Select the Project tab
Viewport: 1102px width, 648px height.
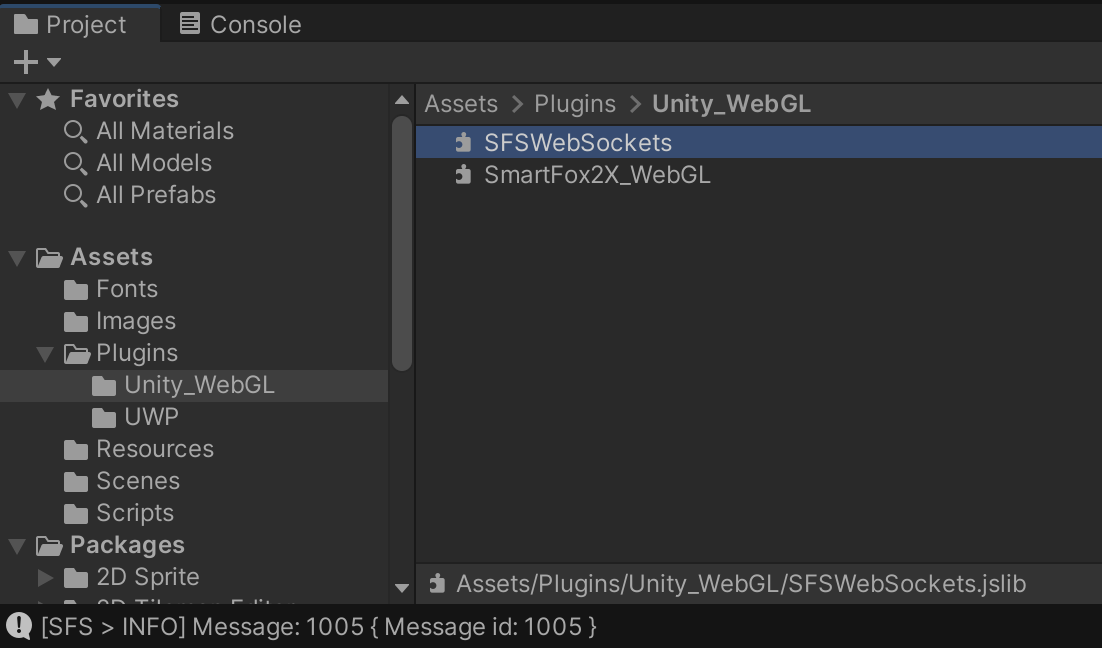click(71, 24)
